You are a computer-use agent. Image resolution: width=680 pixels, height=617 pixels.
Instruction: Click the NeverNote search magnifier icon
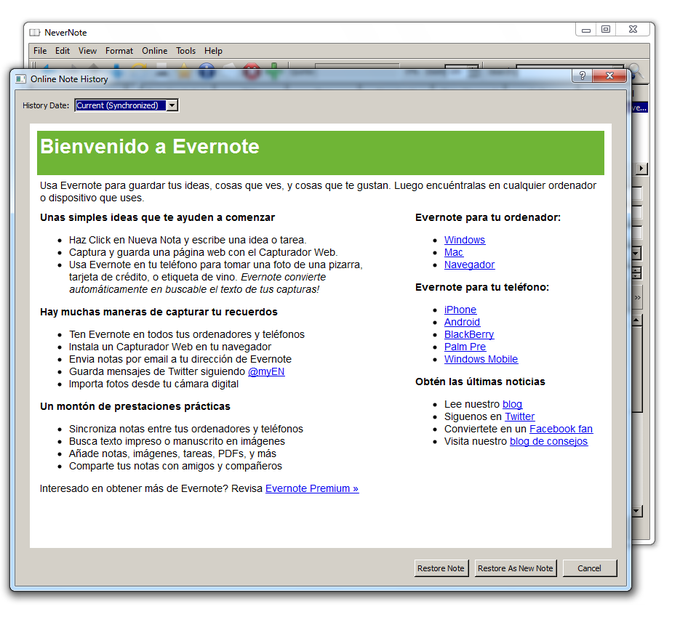click(x=638, y=72)
